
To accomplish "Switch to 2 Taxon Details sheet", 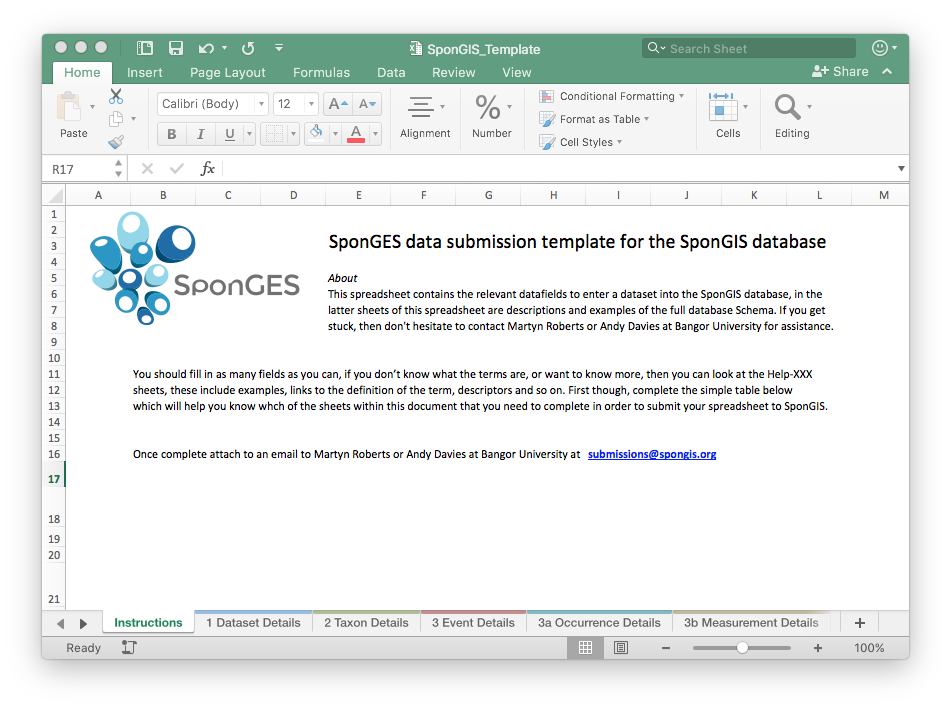I will coord(366,623).
